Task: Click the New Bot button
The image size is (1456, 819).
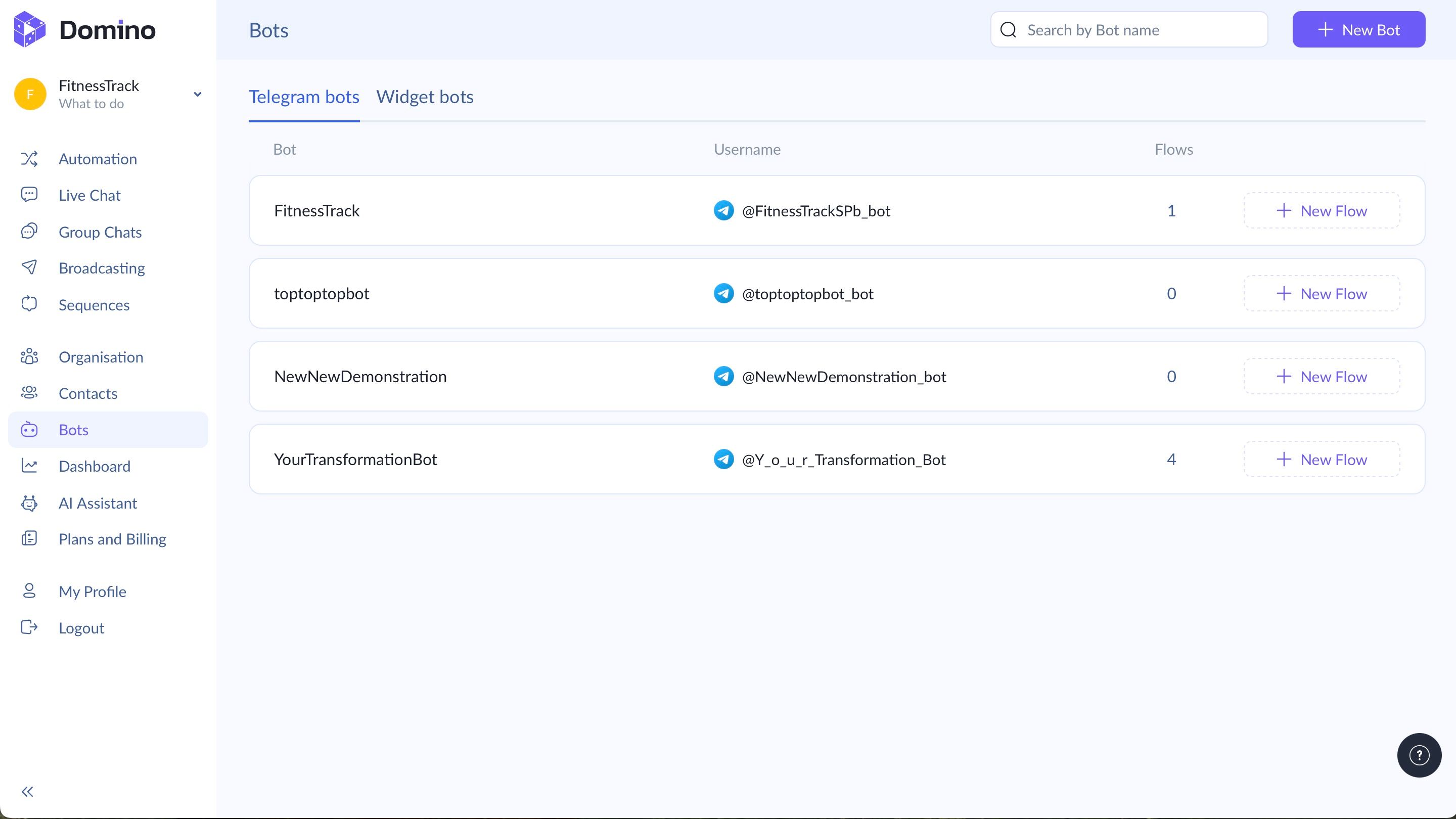Action: (1358, 29)
